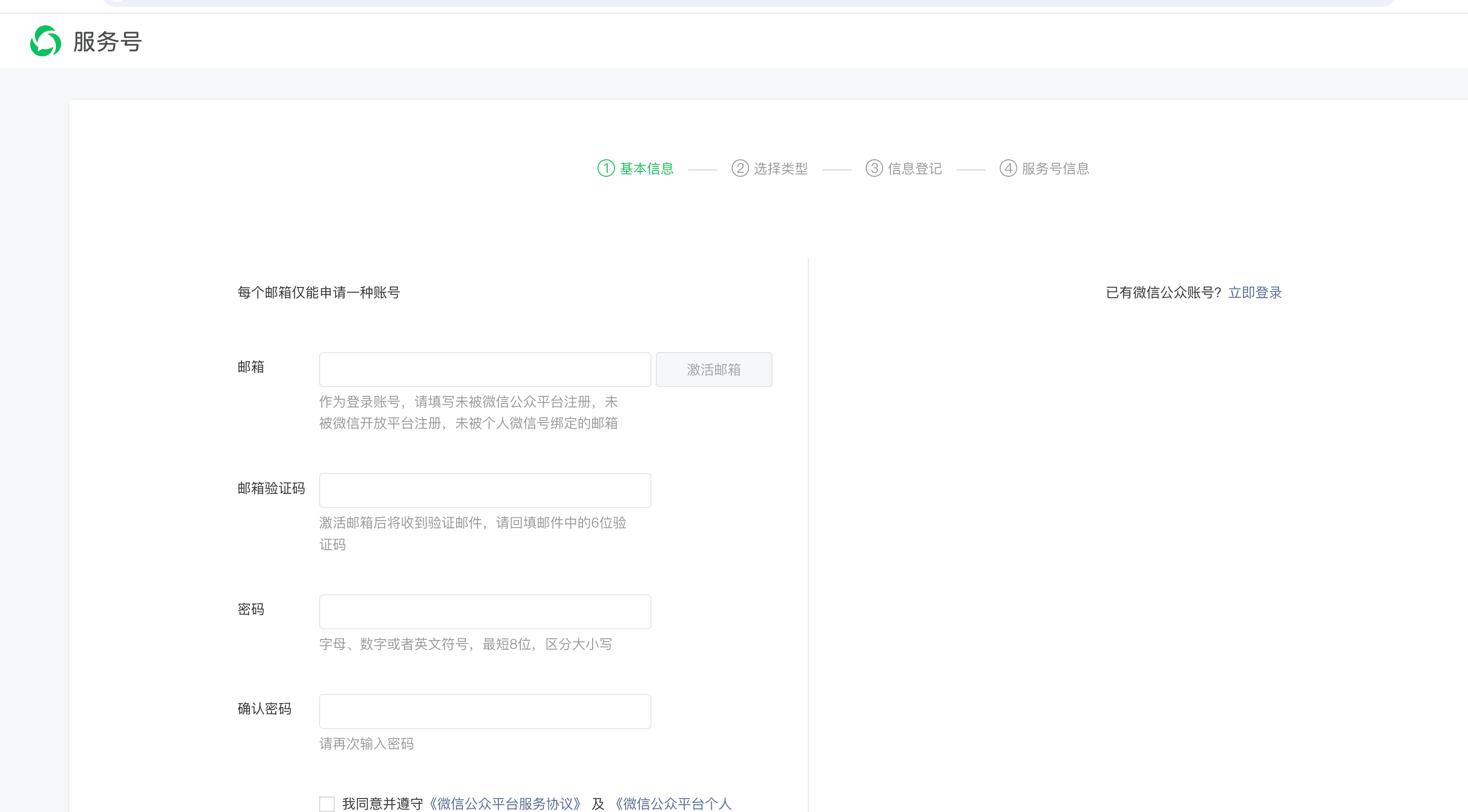
Task: Select the 选择类型 step label
Action: [x=781, y=169]
